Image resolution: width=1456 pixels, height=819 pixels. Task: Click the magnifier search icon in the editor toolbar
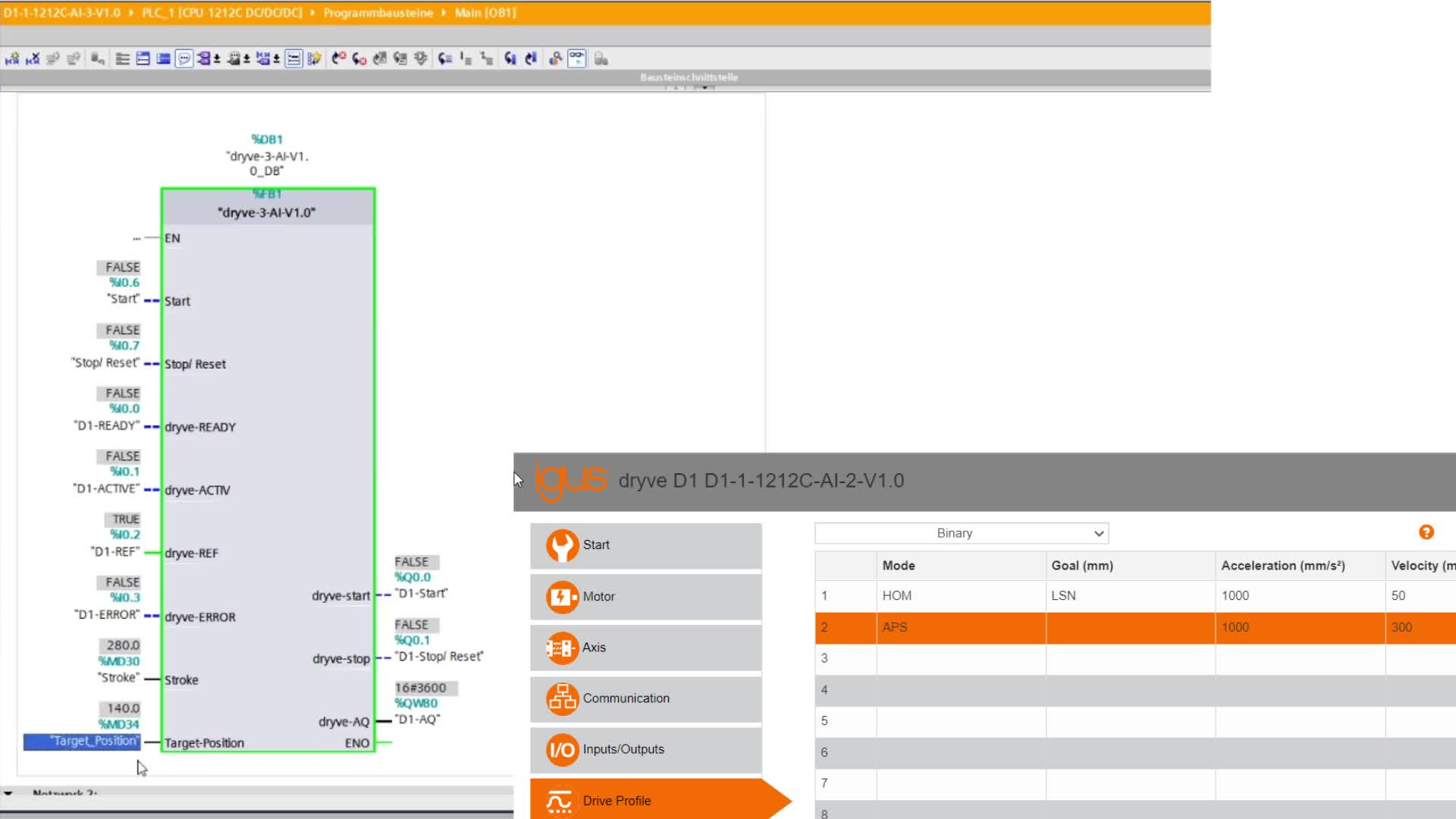coord(556,58)
